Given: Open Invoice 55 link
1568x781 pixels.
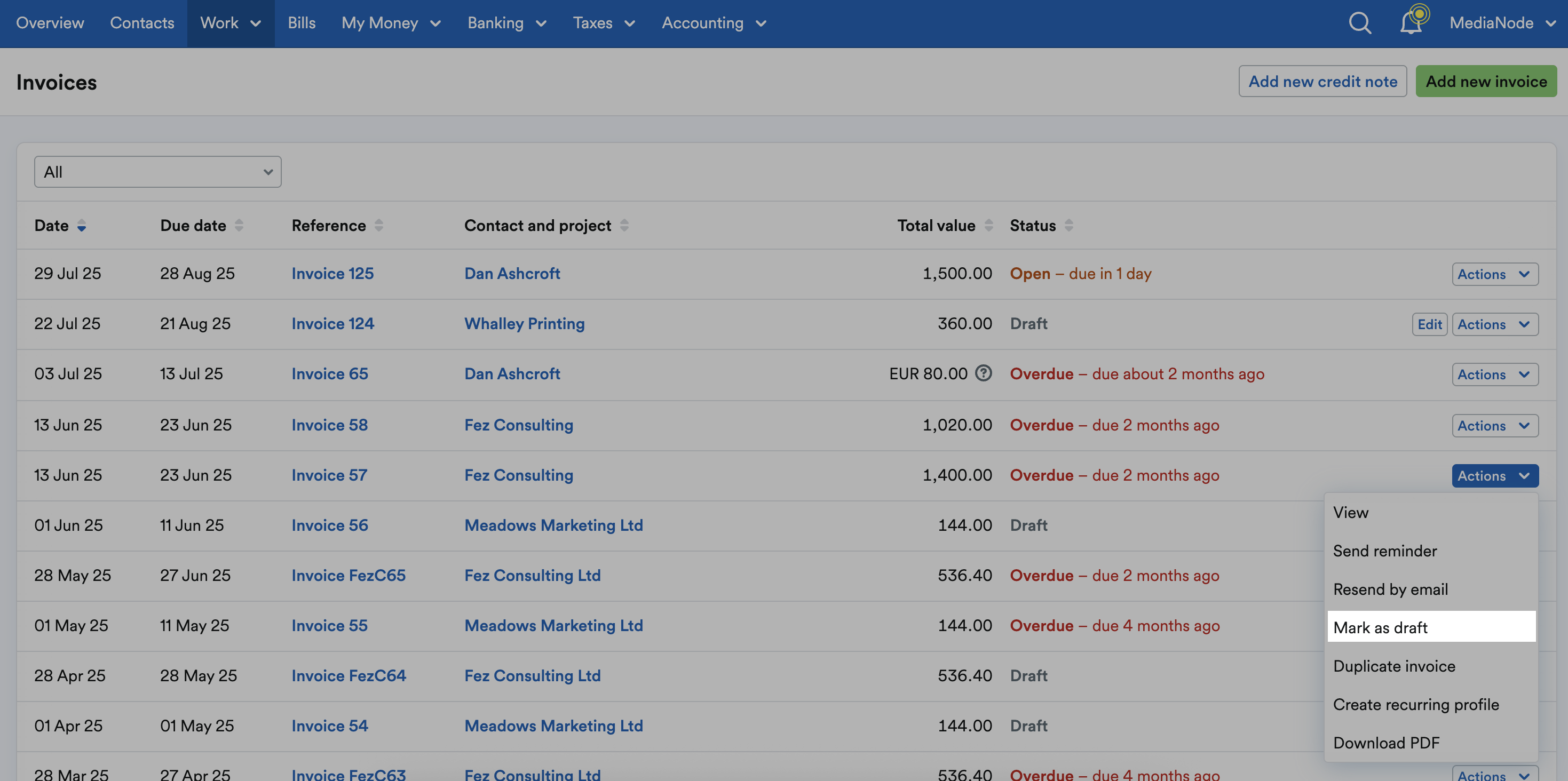Looking at the screenshot, I should (329, 625).
